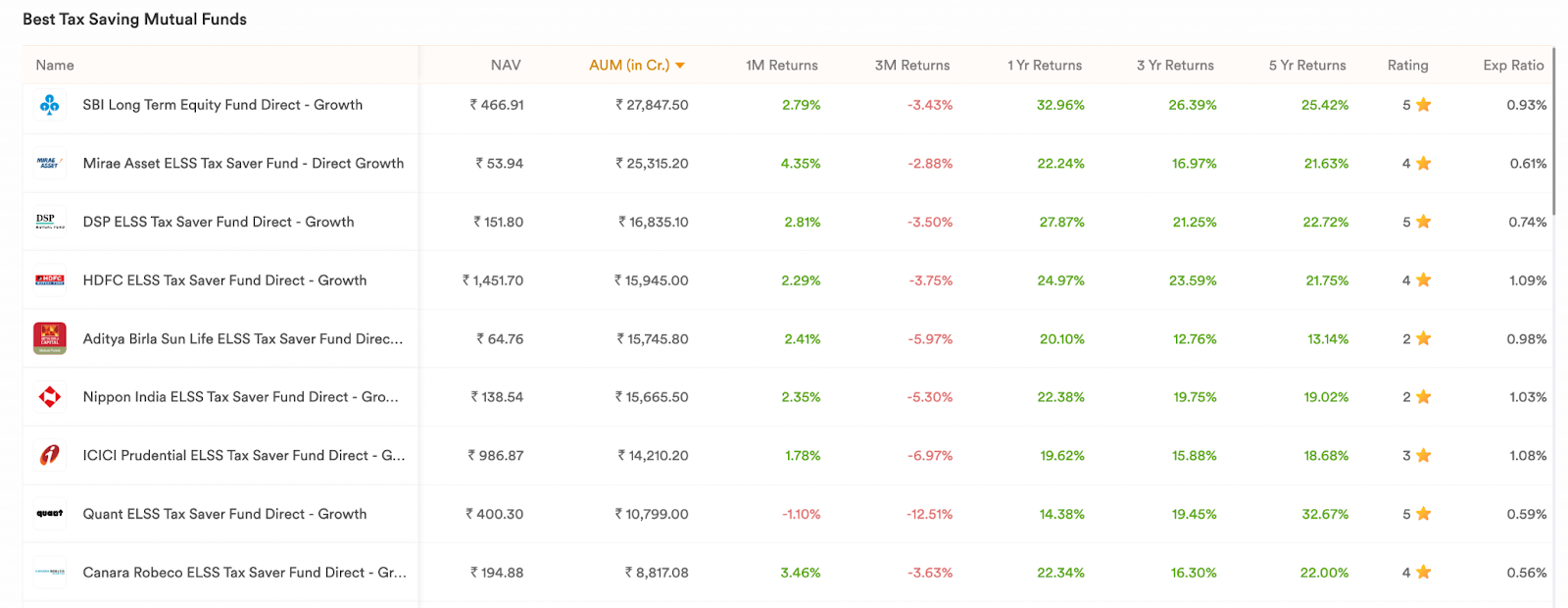Open Mirae Asset ELSS Tax Saver Fund link

tap(243, 164)
